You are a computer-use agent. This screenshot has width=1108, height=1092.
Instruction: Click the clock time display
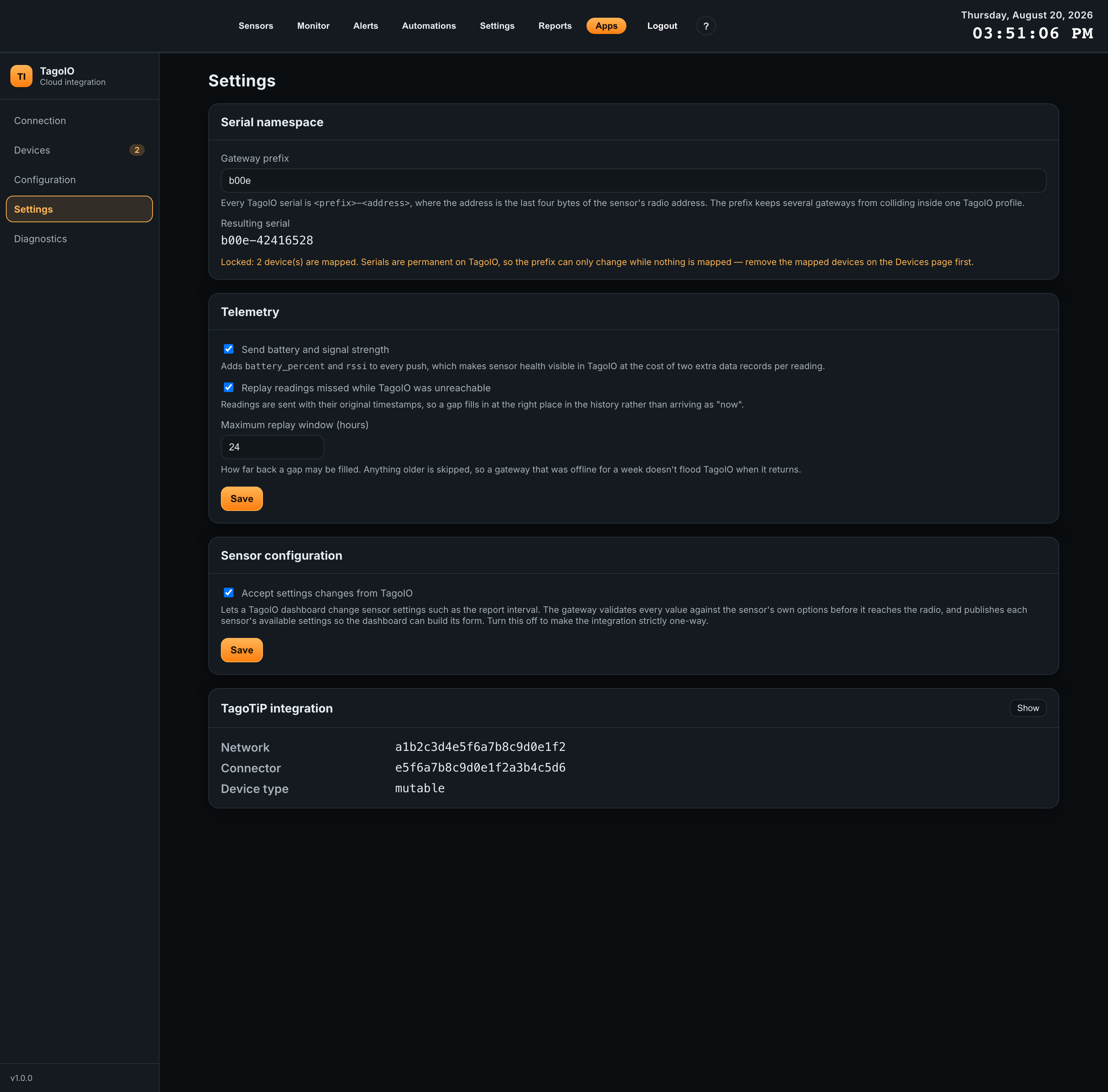coord(1032,33)
